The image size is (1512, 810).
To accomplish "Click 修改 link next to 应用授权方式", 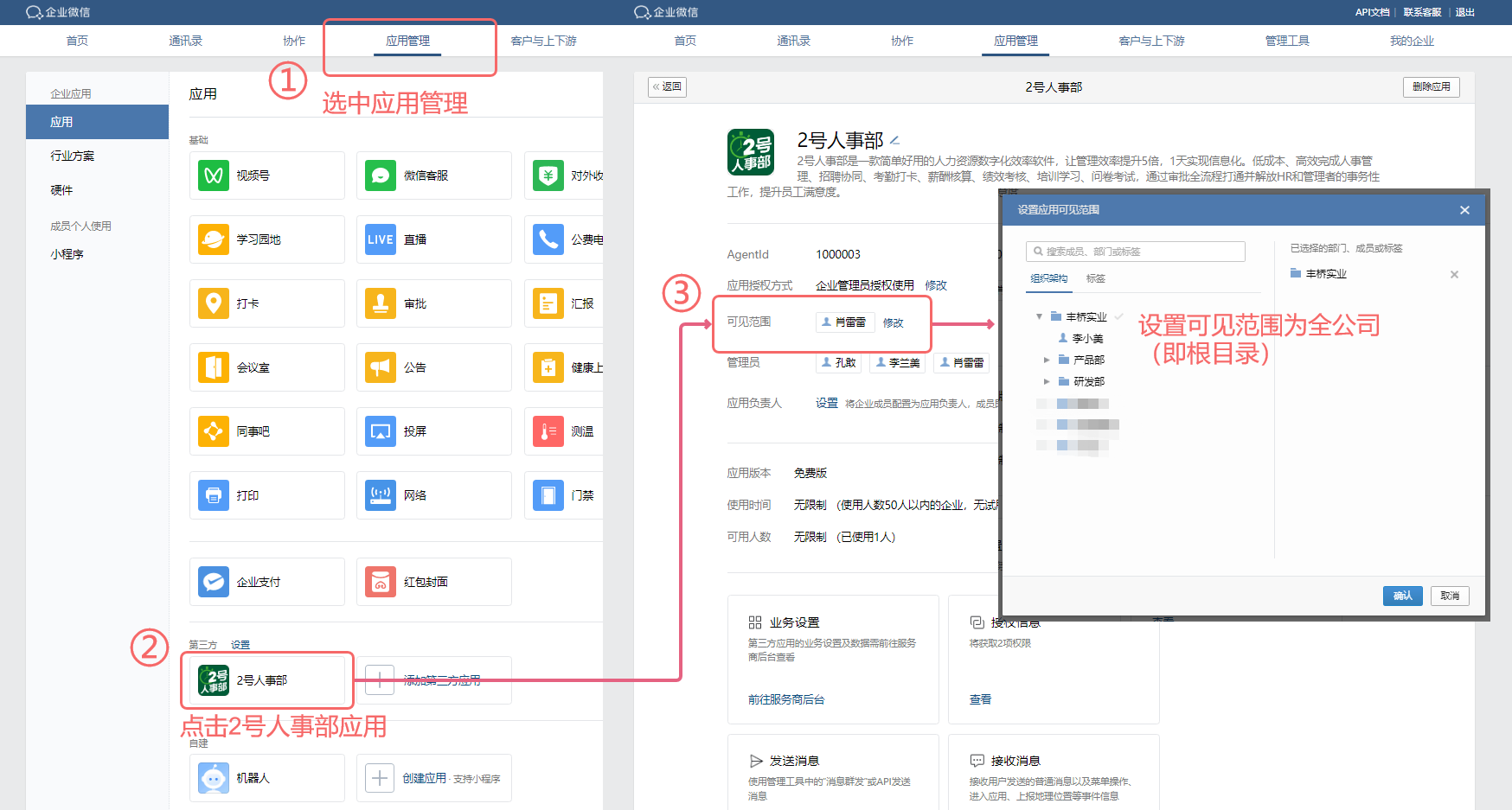I will pyautogui.click(x=936, y=285).
